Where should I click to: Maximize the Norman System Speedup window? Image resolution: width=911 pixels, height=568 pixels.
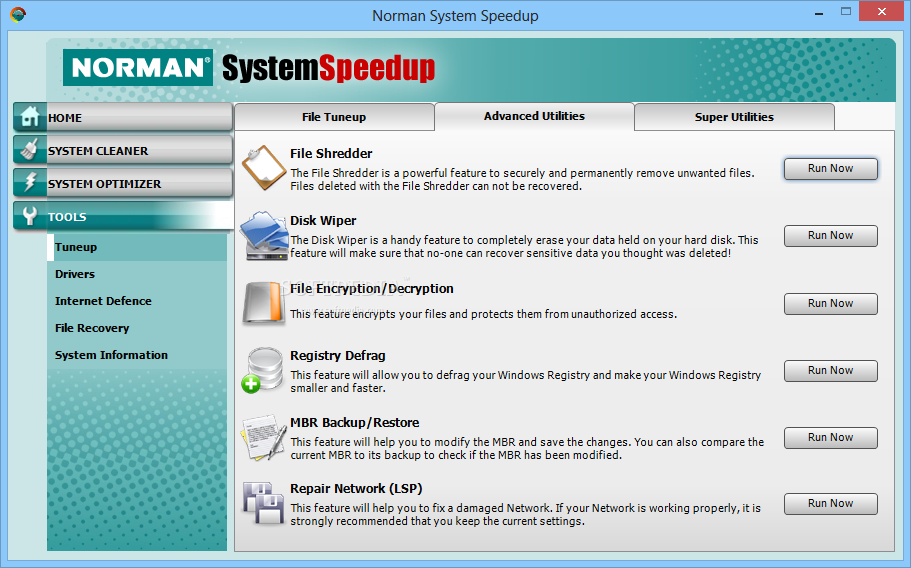[846, 12]
